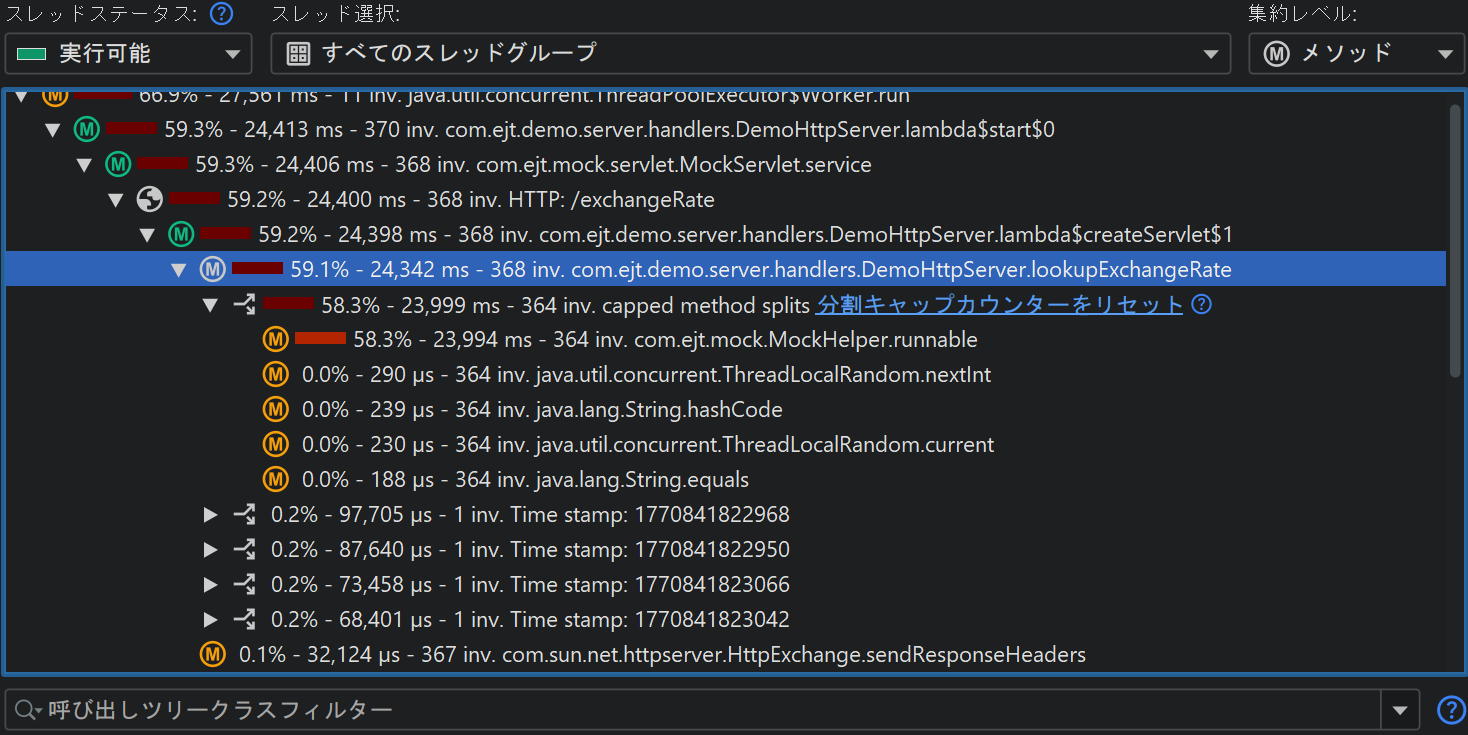Expand Time stamp 1770841822968 node
The image size is (1468, 735).
(x=210, y=515)
